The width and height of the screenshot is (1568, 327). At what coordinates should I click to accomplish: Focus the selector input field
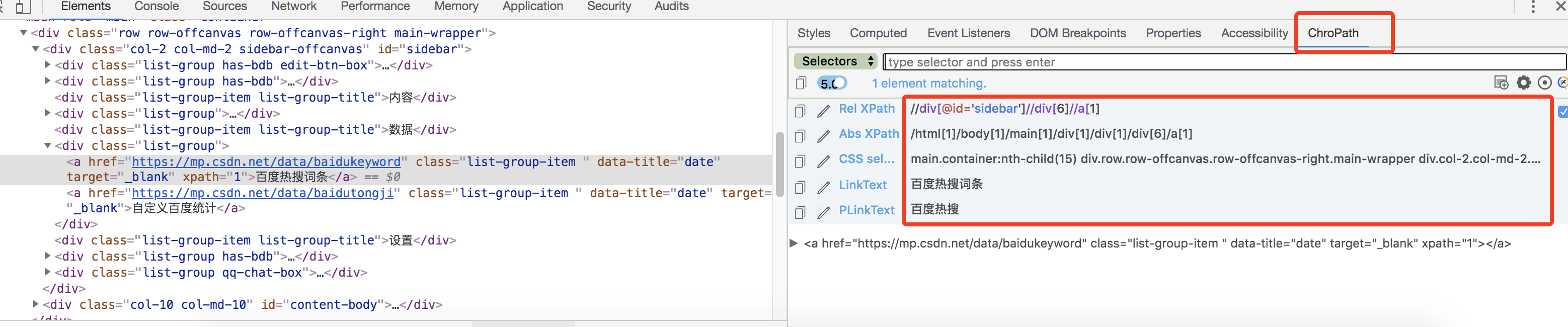click(1223, 61)
